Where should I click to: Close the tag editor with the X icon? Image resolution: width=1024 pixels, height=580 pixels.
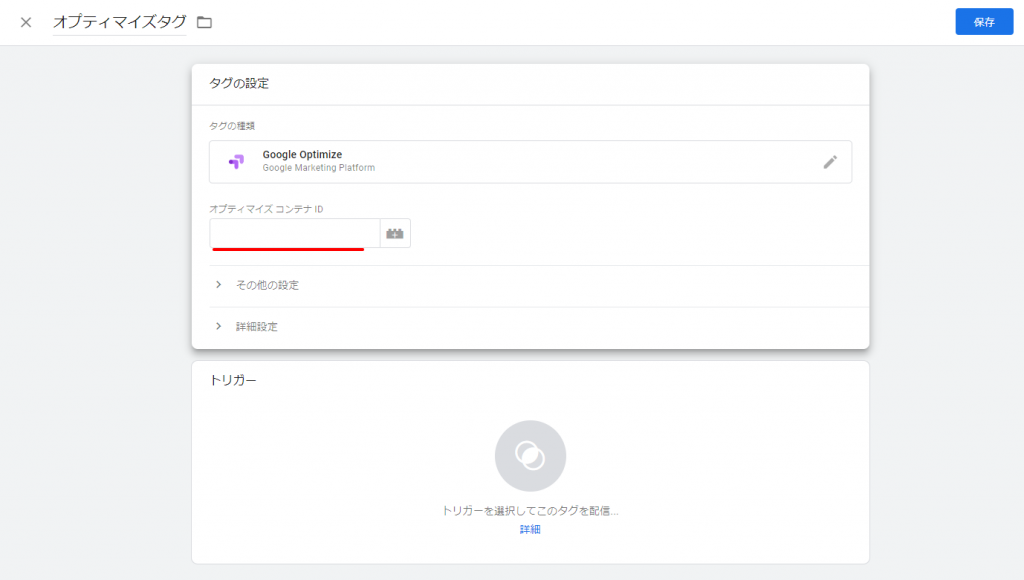point(25,22)
